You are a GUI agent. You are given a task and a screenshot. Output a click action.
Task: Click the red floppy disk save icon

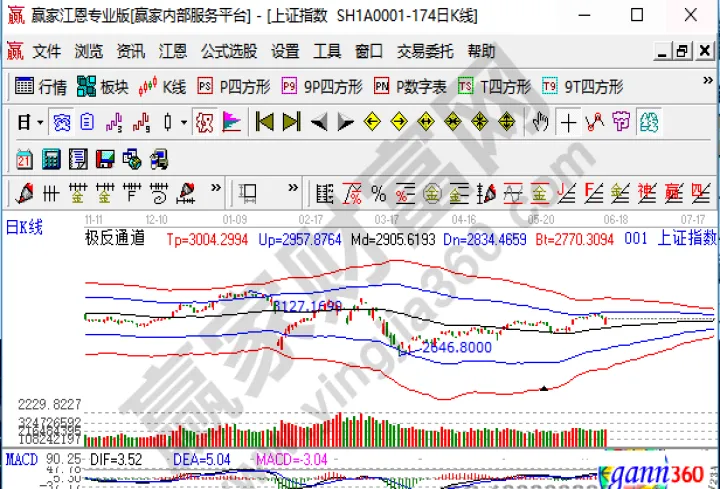pyautogui.click(x=105, y=159)
